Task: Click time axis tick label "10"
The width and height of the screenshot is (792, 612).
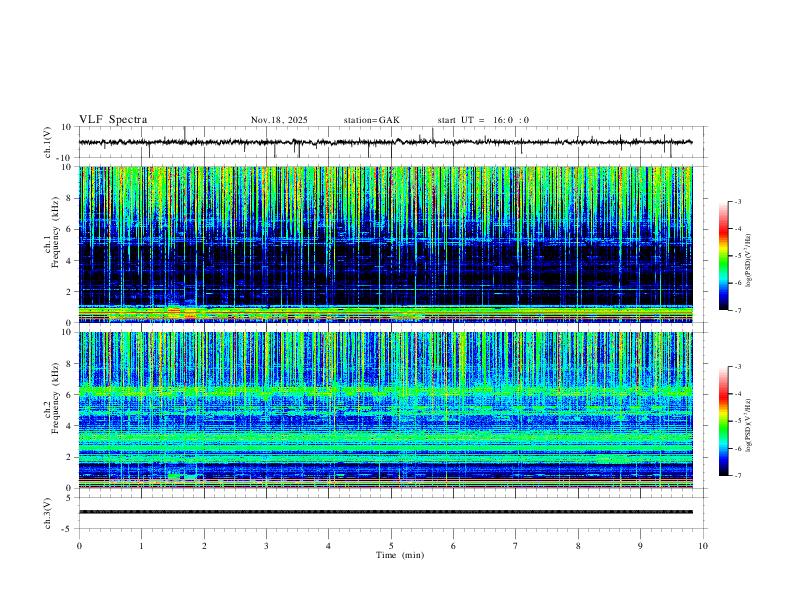Action: tap(703, 546)
